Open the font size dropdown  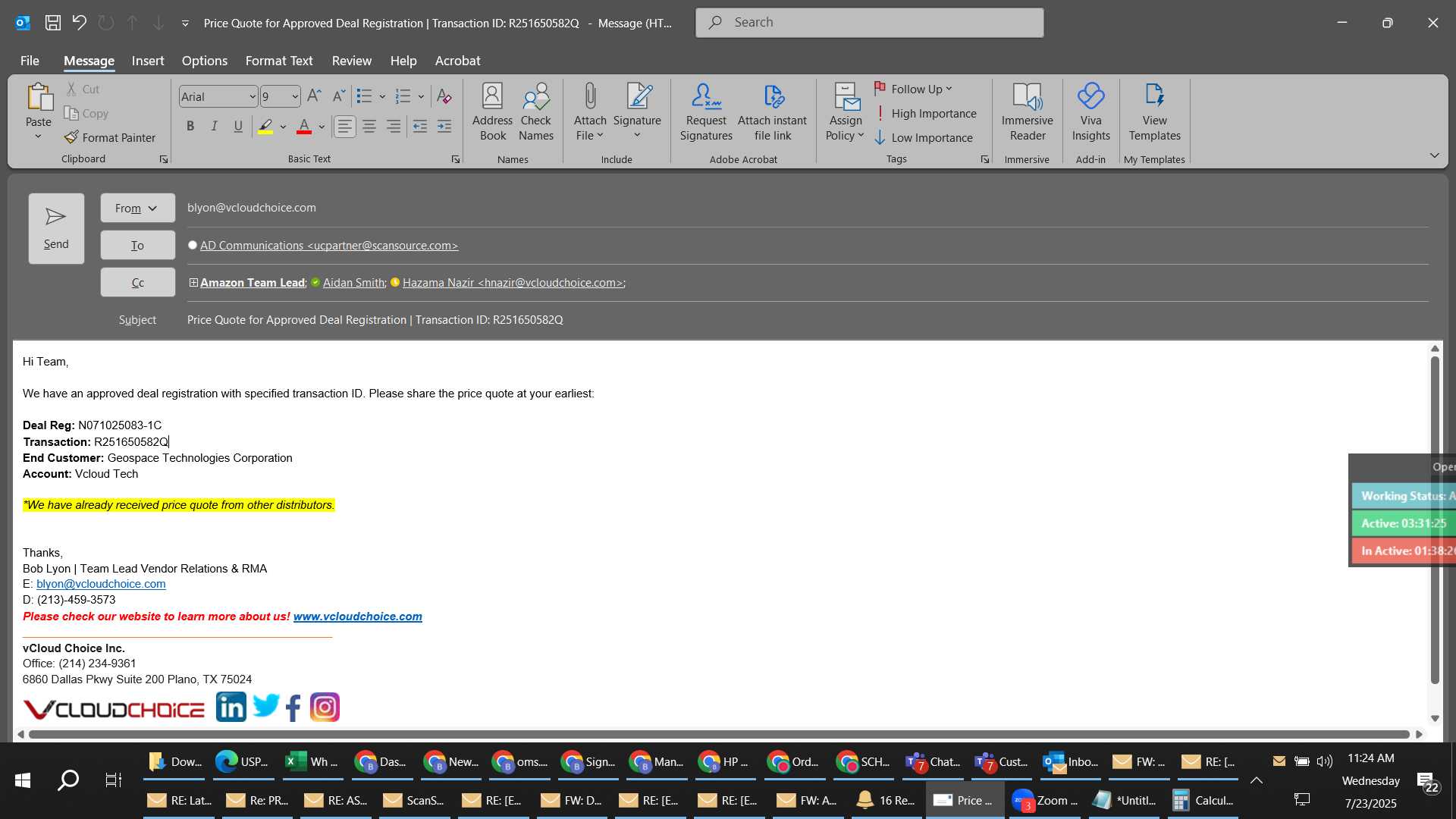[x=295, y=96]
